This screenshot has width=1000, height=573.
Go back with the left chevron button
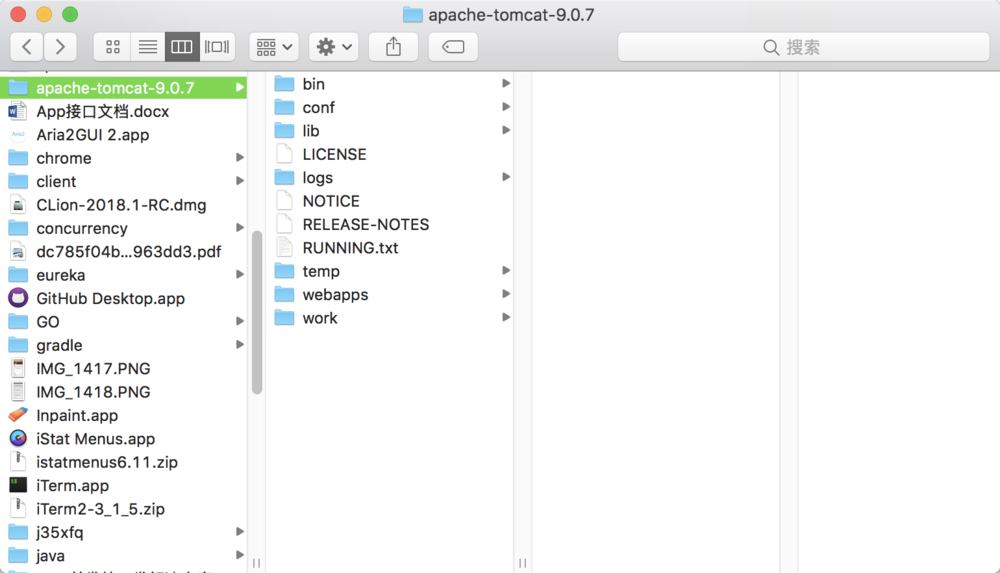(27, 47)
